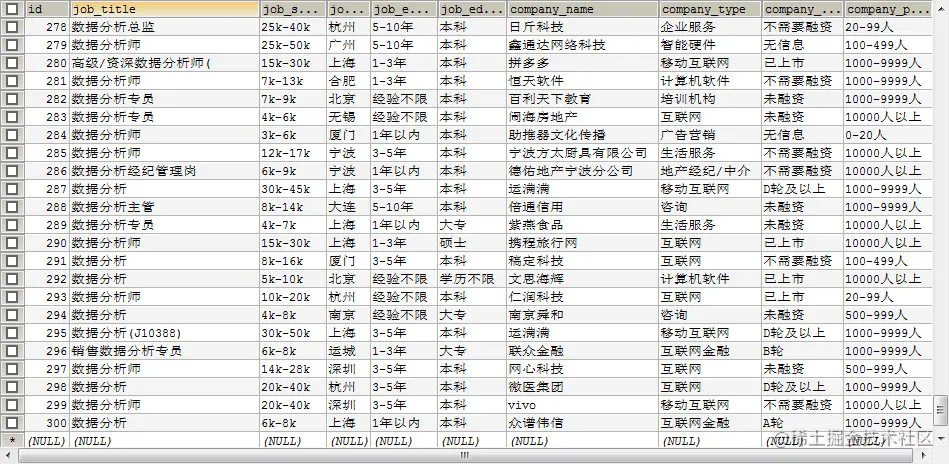This screenshot has width=949, height=464.
Task: Click the vertical scrollbar thumb
Action: click(941, 411)
